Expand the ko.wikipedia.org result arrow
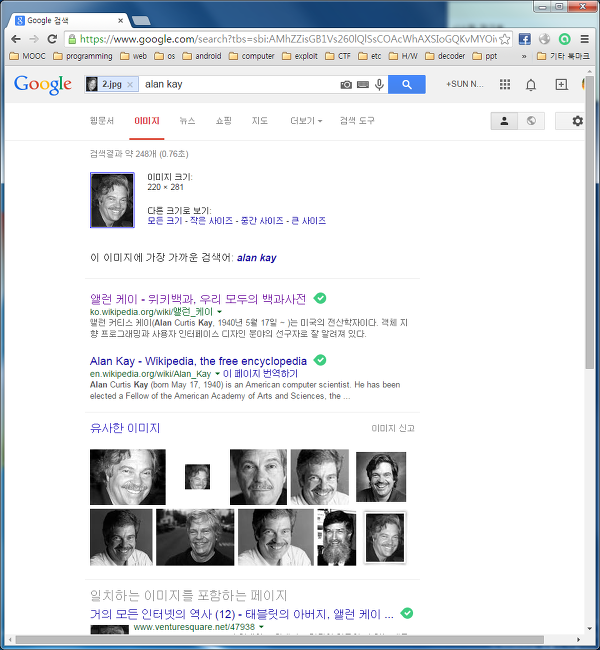This screenshot has height=650, width=600. click(219, 312)
